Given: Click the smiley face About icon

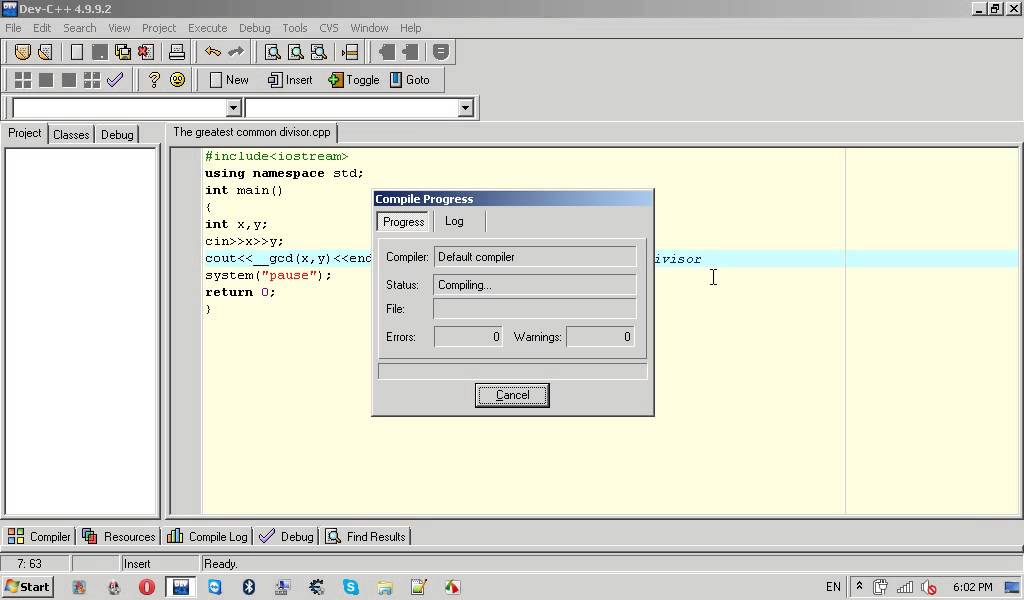Looking at the screenshot, I should [177, 80].
